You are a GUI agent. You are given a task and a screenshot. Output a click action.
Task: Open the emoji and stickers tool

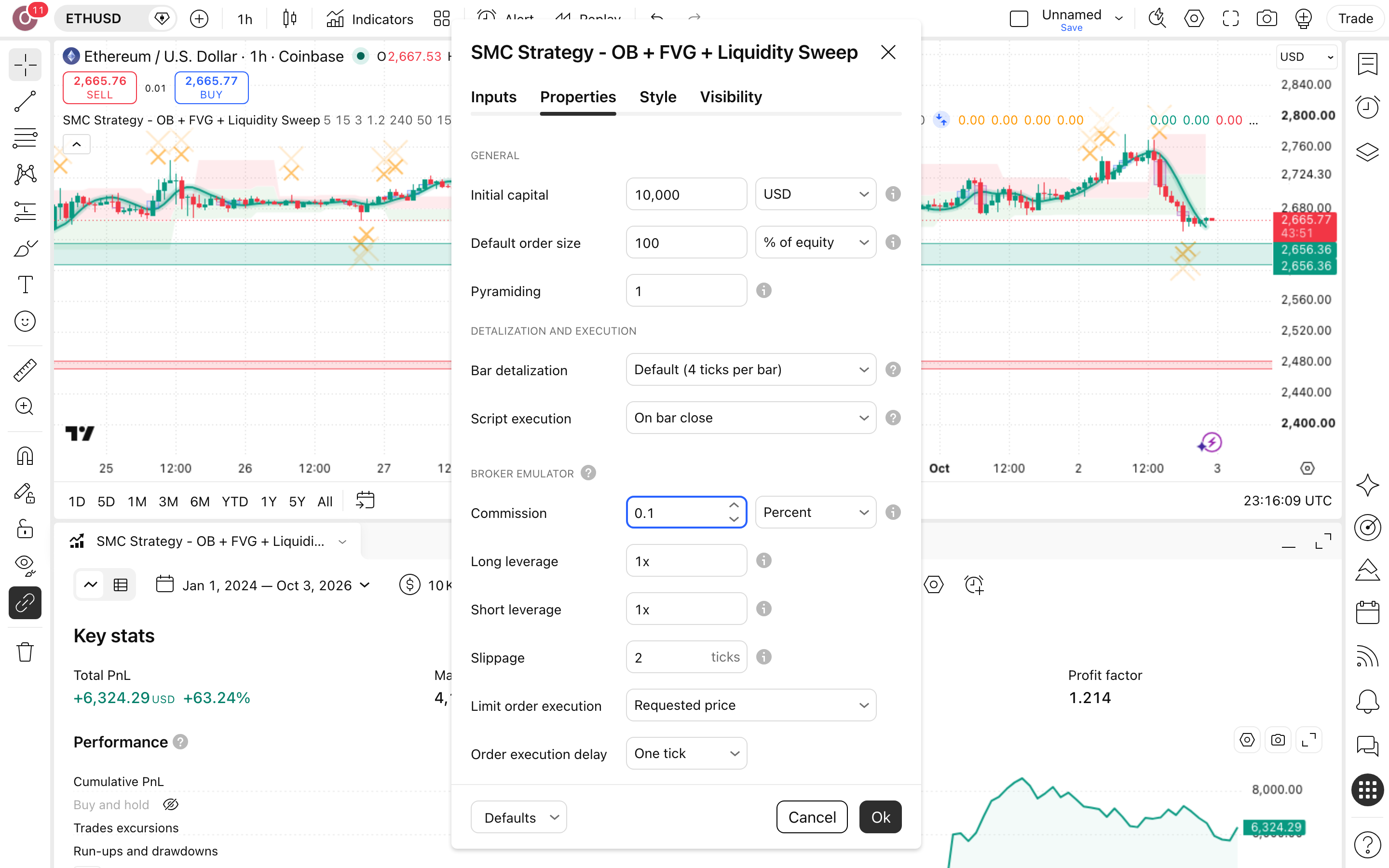click(25, 322)
